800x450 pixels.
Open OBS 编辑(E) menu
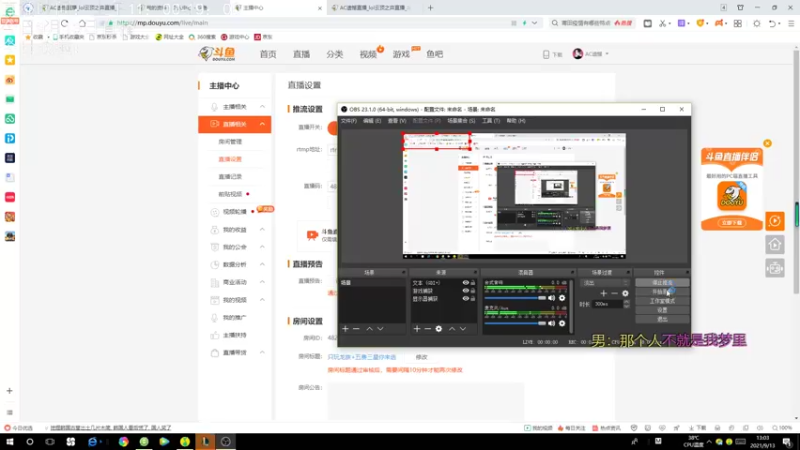pyautogui.click(x=372, y=121)
